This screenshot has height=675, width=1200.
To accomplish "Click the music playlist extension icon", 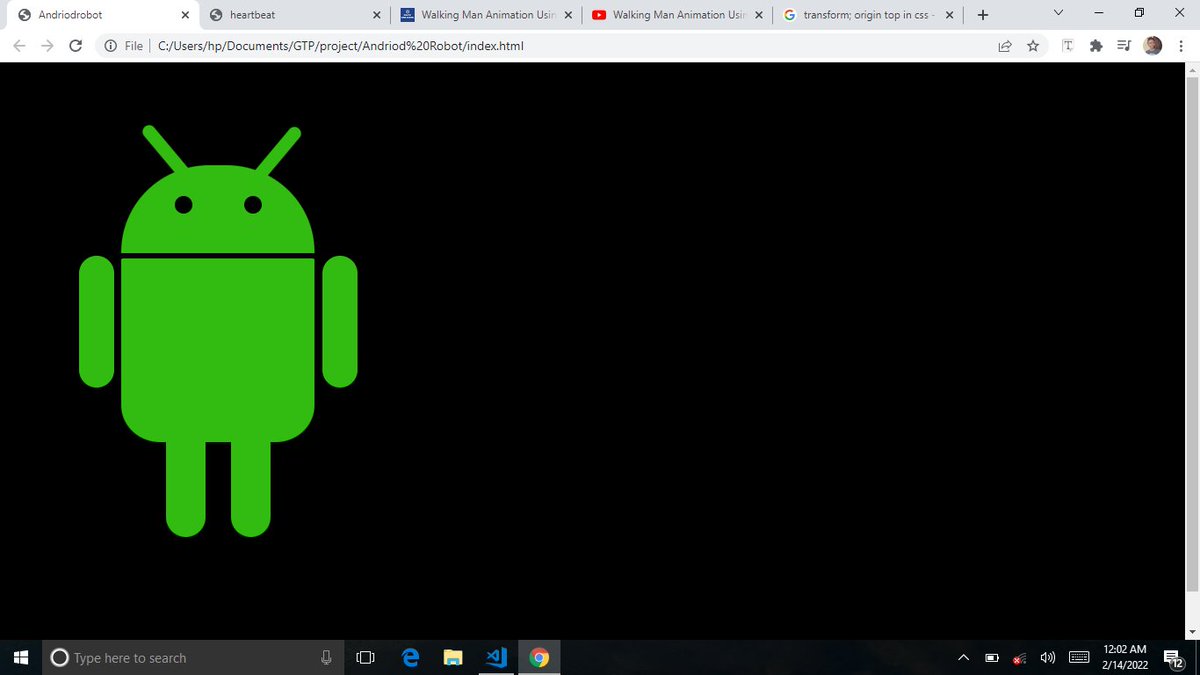I will coord(1123,45).
